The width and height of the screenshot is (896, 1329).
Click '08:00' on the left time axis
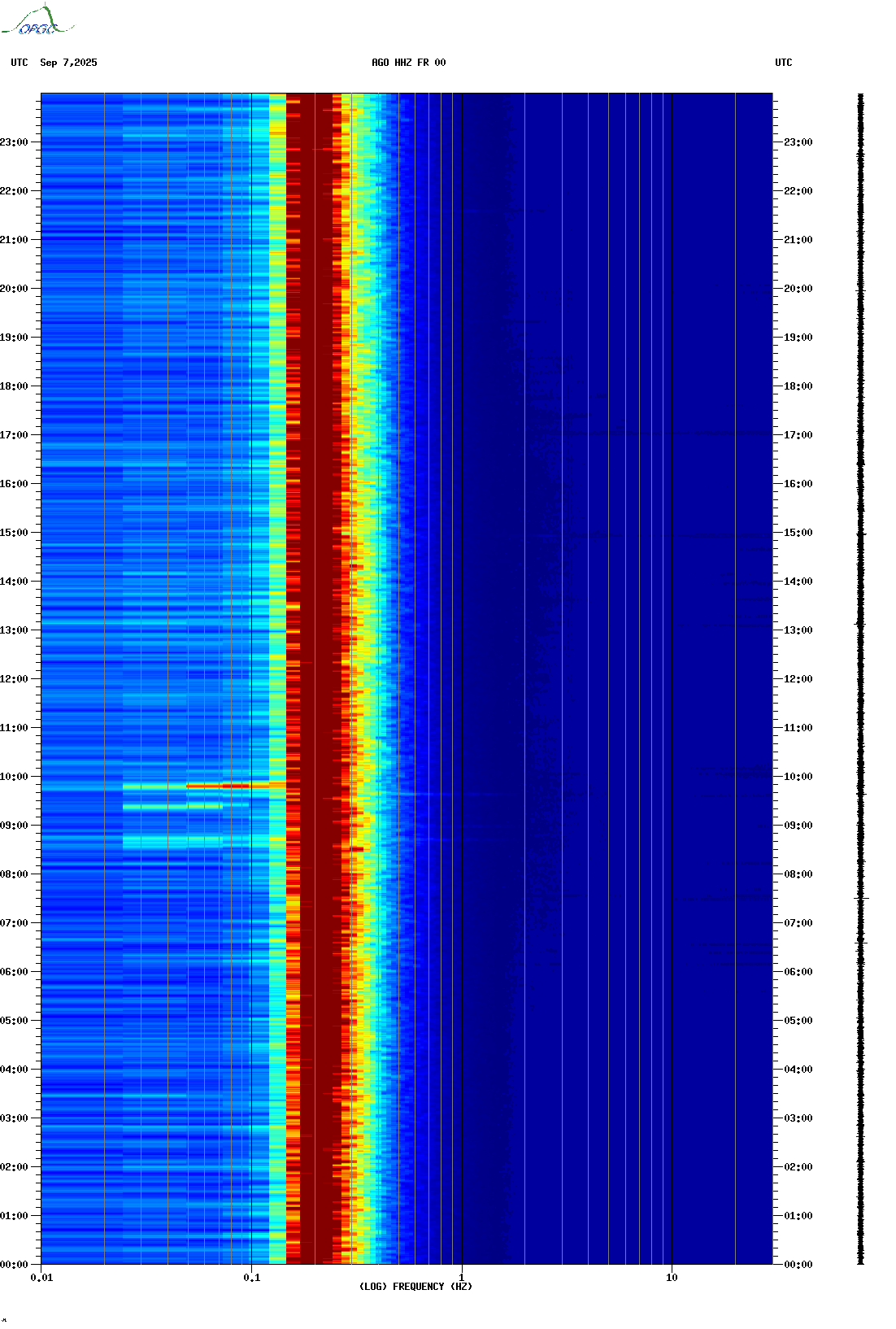14,874
